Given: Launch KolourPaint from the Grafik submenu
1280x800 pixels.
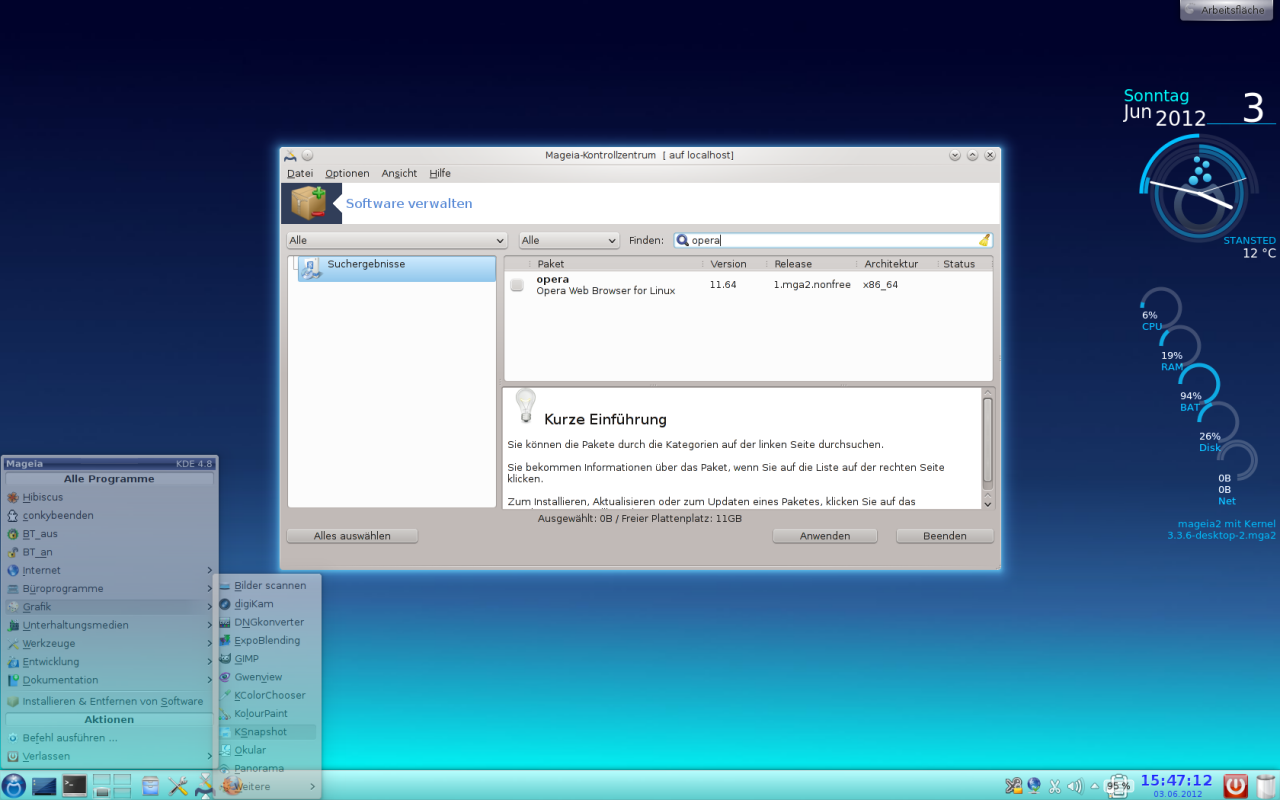Looking at the screenshot, I should point(268,714).
